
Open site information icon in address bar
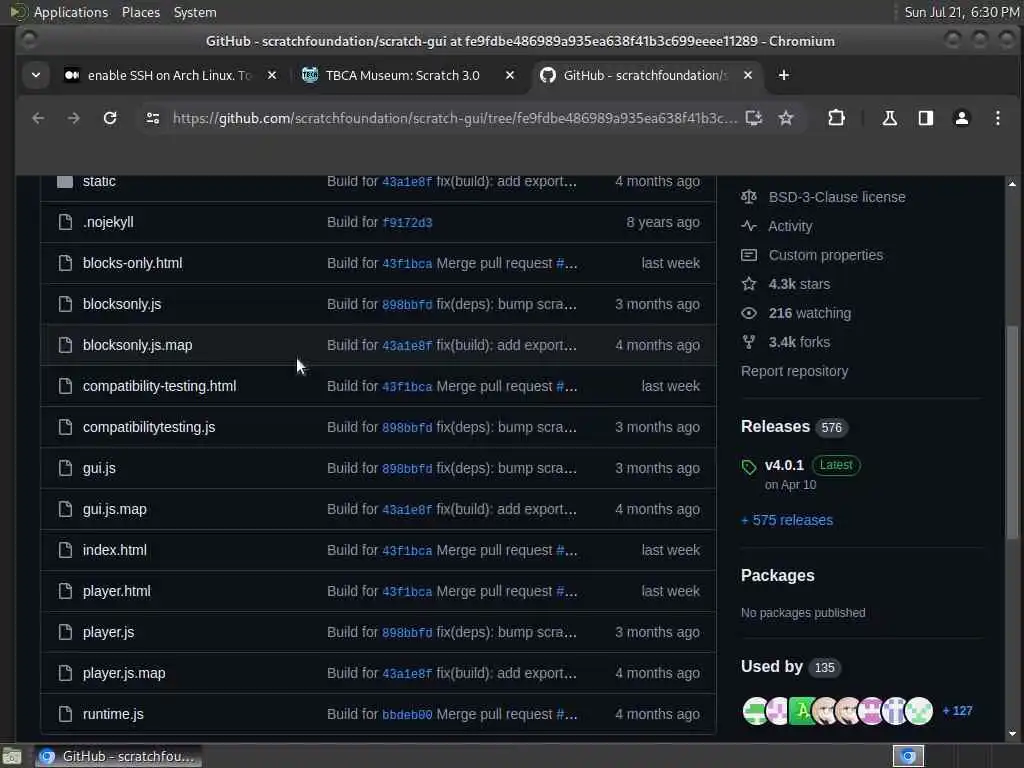pyautogui.click(x=153, y=118)
